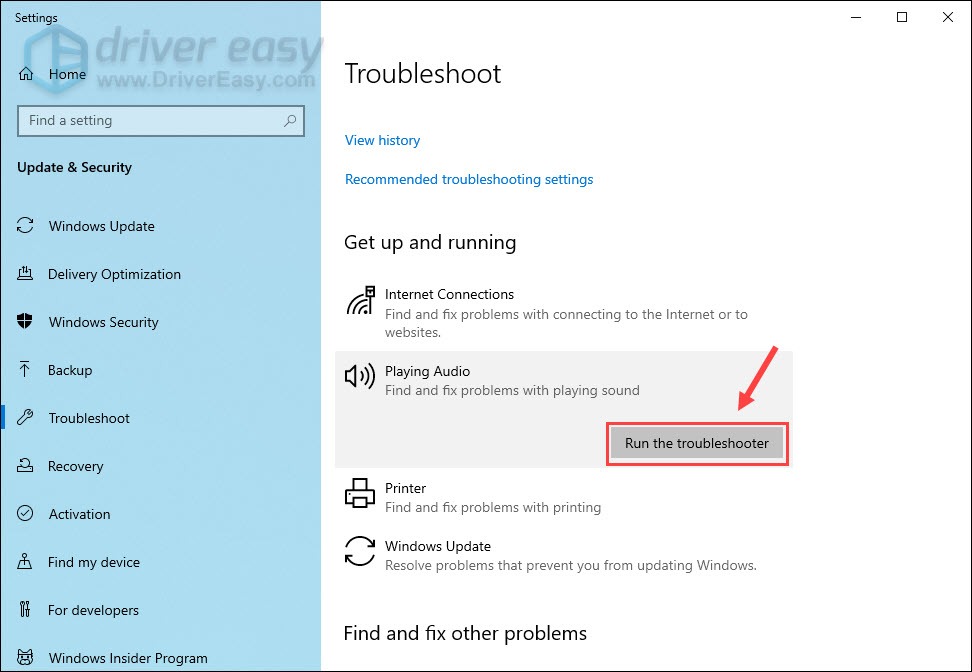Click the Printer icon
972x672 pixels.
pos(360,493)
